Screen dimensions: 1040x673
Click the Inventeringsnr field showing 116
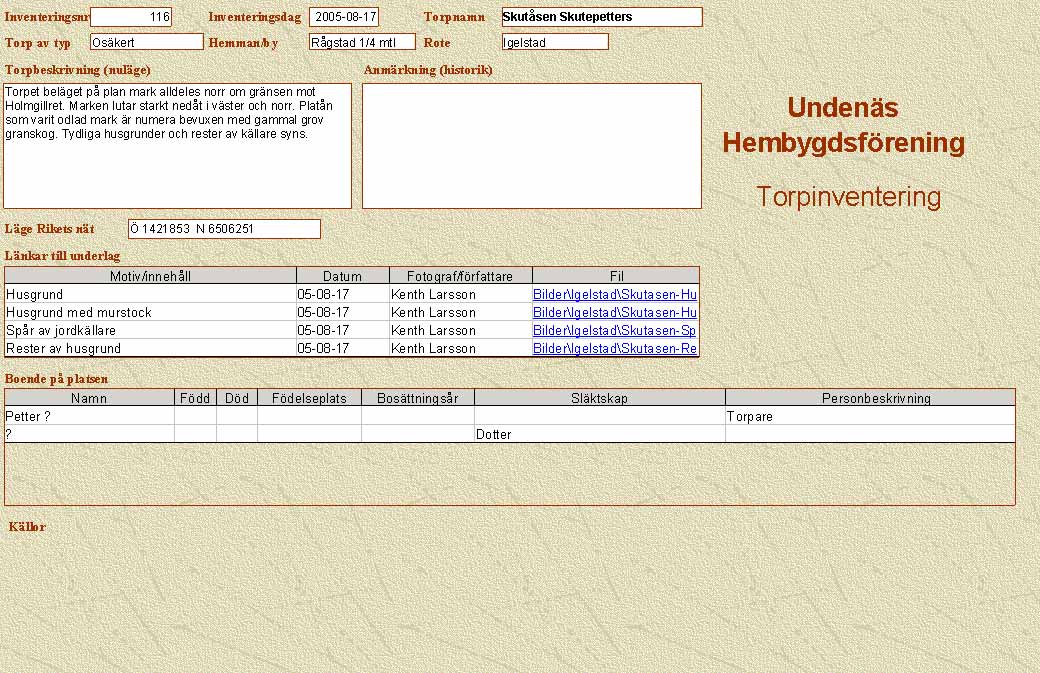coord(130,17)
